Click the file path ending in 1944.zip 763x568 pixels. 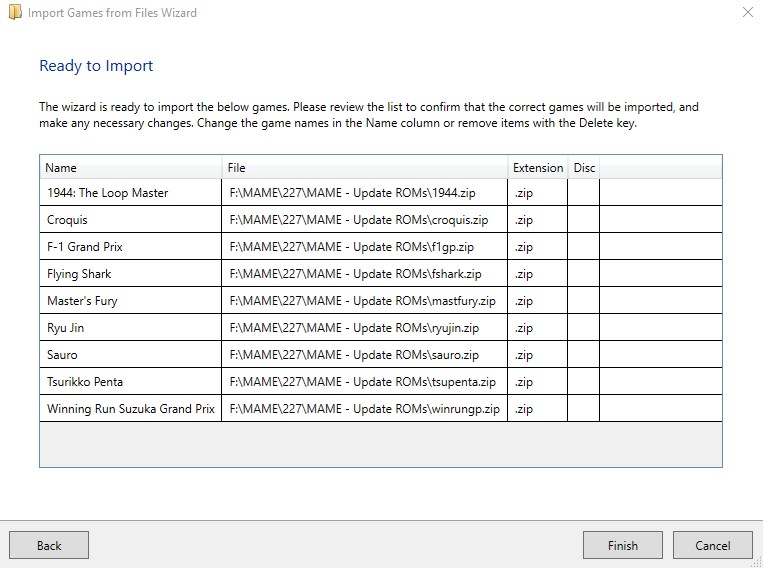pyautogui.click(x=364, y=192)
